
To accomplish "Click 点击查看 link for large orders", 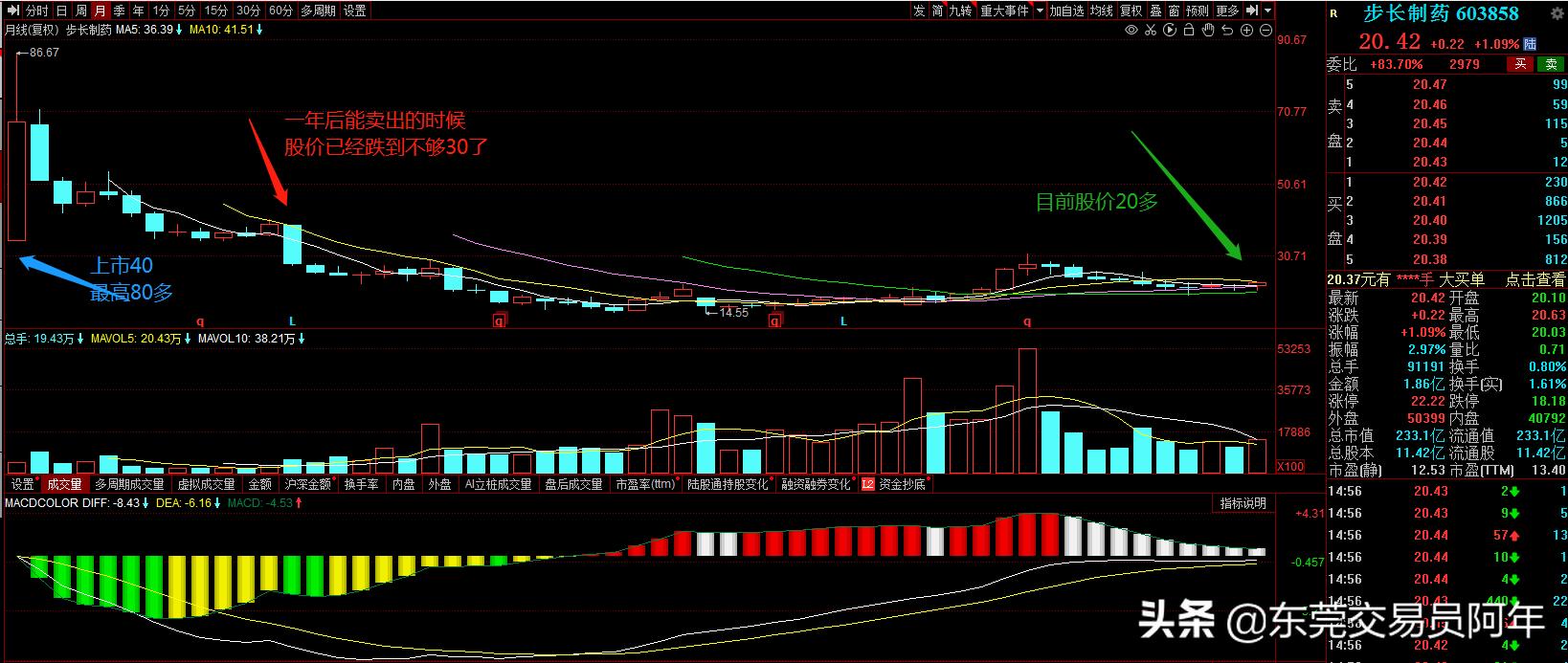I will tap(1534, 279).
